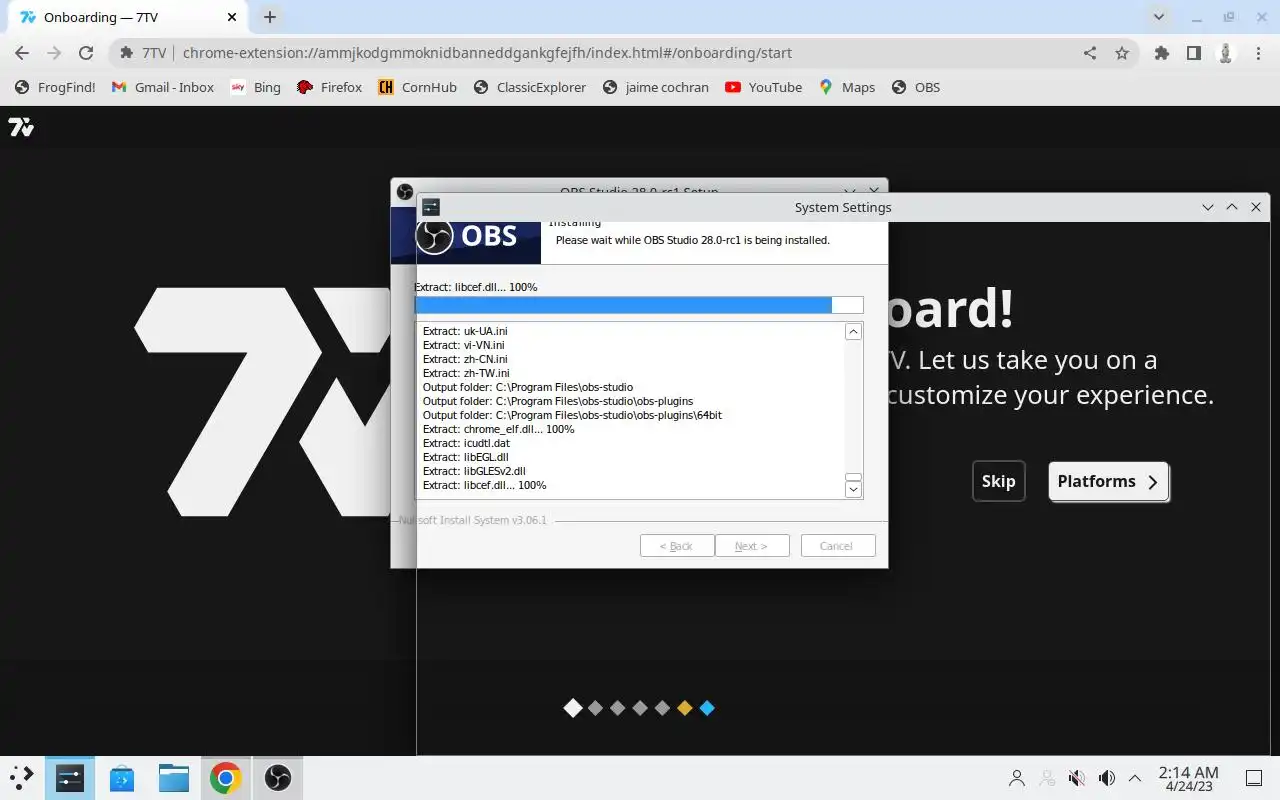This screenshot has width=1280, height=800.
Task: Bookmark this page with star icon
Action: [x=1122, y=53]
